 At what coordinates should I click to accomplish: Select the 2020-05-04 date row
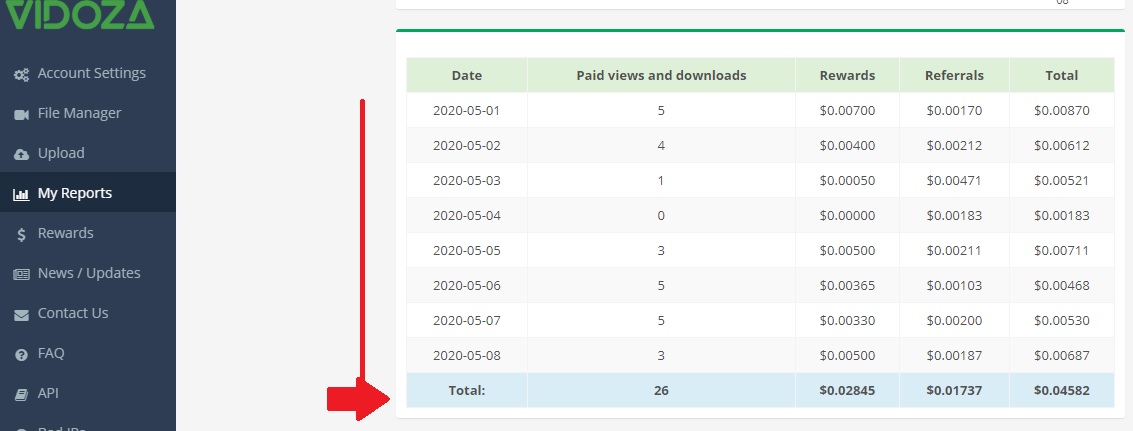tap(466, 215)
